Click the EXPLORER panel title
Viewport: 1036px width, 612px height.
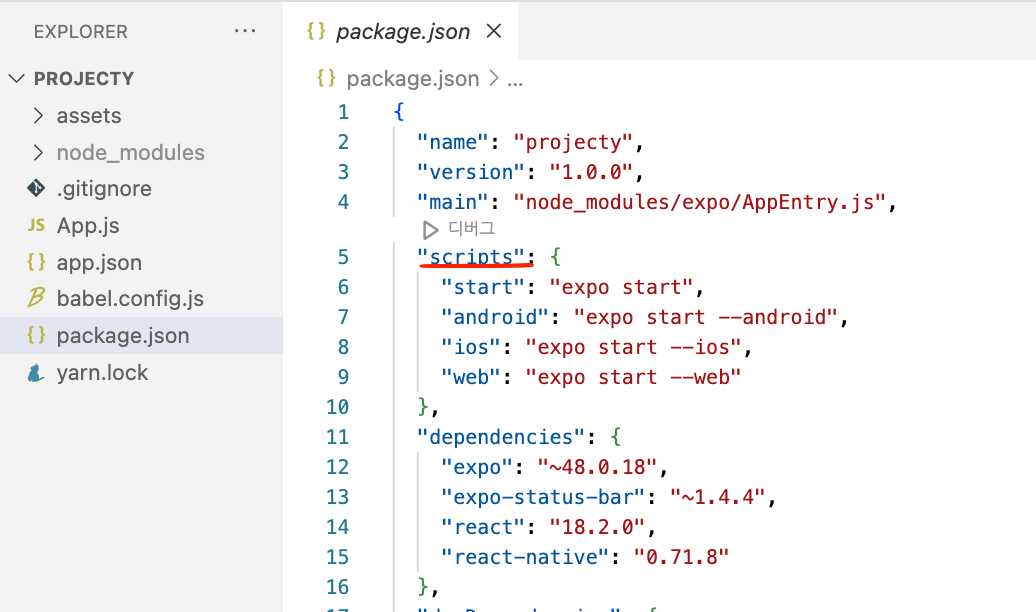pyautogui.click(x=81, y=32)
